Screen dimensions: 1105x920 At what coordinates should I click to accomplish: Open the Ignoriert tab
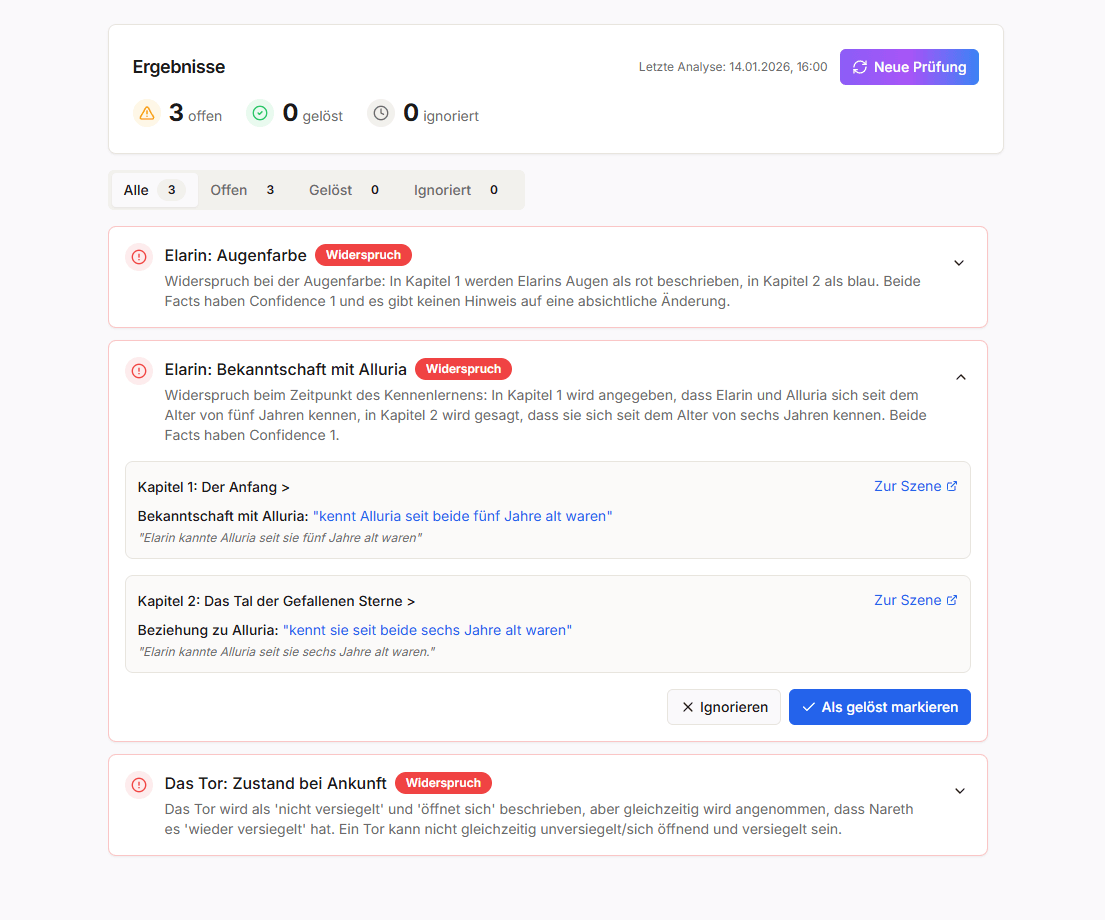click(457, 190)
